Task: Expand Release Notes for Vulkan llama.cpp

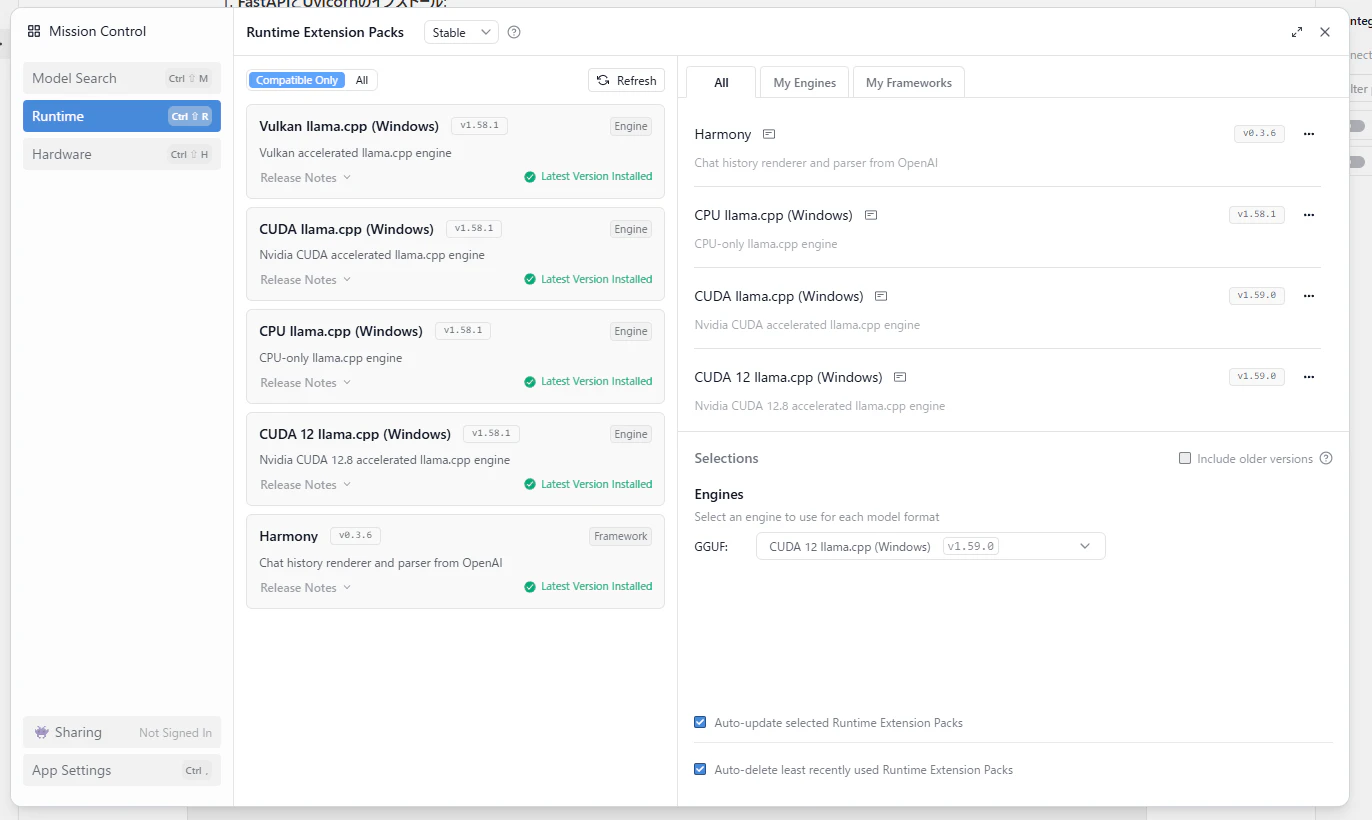Action: pos(306,178)
